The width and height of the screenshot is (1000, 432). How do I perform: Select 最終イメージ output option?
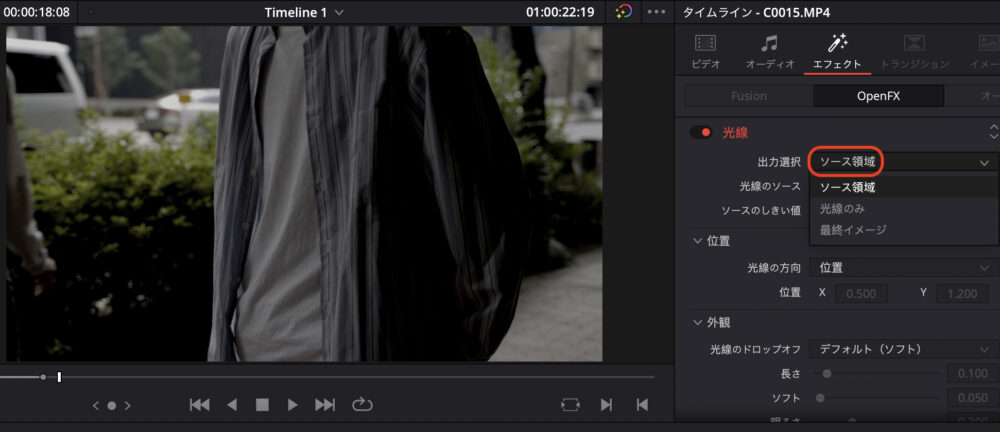pos(852,230)
